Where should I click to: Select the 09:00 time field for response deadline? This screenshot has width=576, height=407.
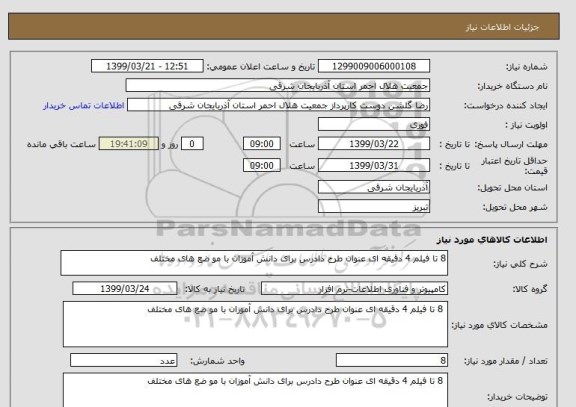[262, 144]
